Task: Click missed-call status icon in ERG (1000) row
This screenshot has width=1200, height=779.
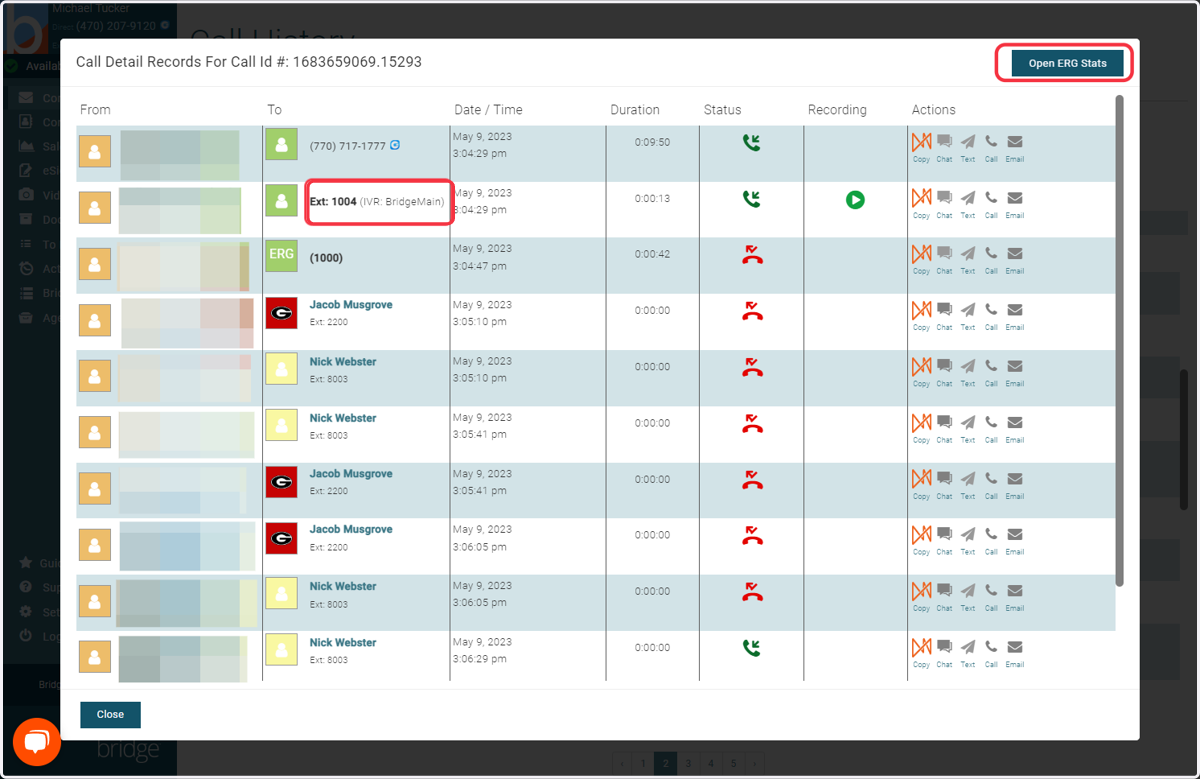Action: click(x=752, y=255)
